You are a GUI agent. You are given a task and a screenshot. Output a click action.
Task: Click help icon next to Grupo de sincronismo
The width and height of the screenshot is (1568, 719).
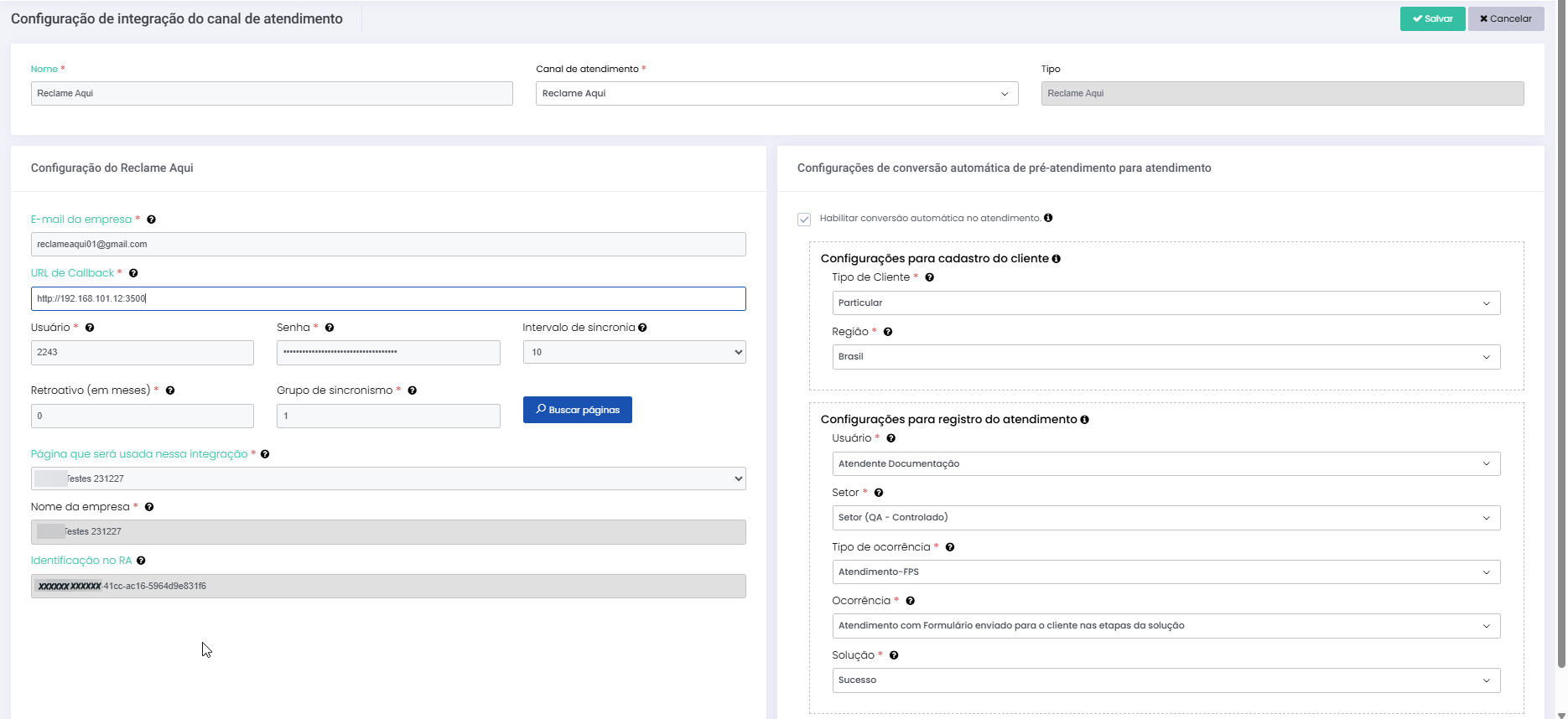413,391
